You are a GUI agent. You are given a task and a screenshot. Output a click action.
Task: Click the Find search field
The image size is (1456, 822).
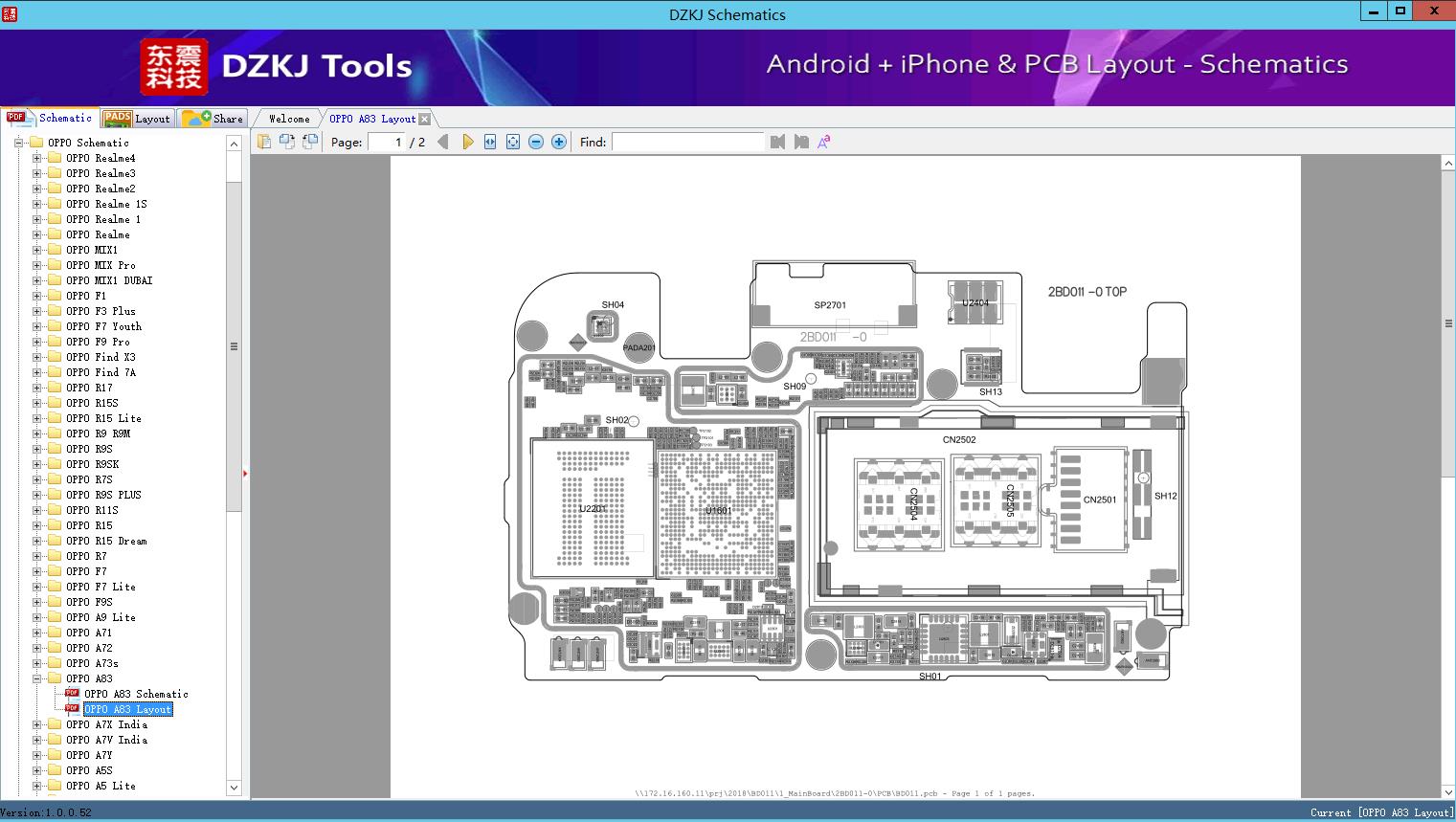click(687, 142)
